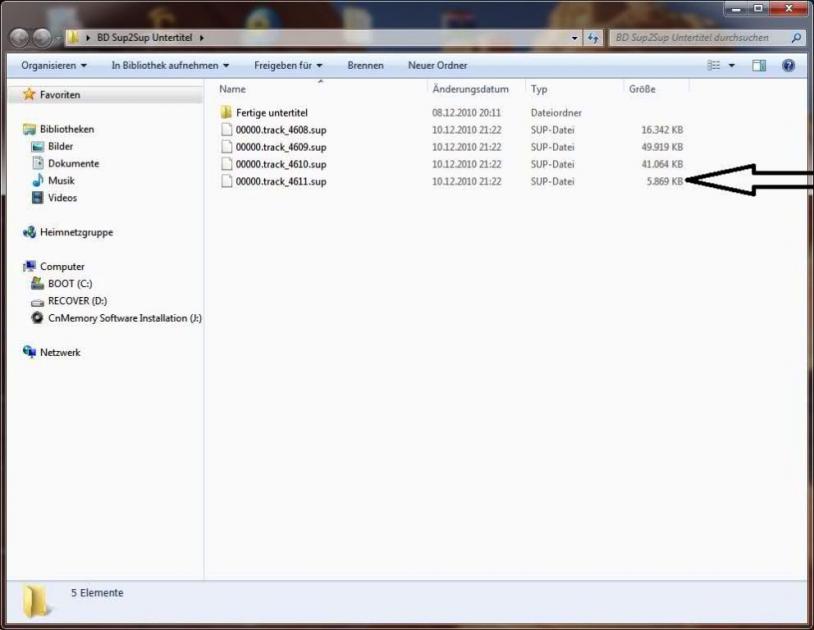814x630 pixels.
Task: Select Favoriten in navigation pane
Action: 60,94
